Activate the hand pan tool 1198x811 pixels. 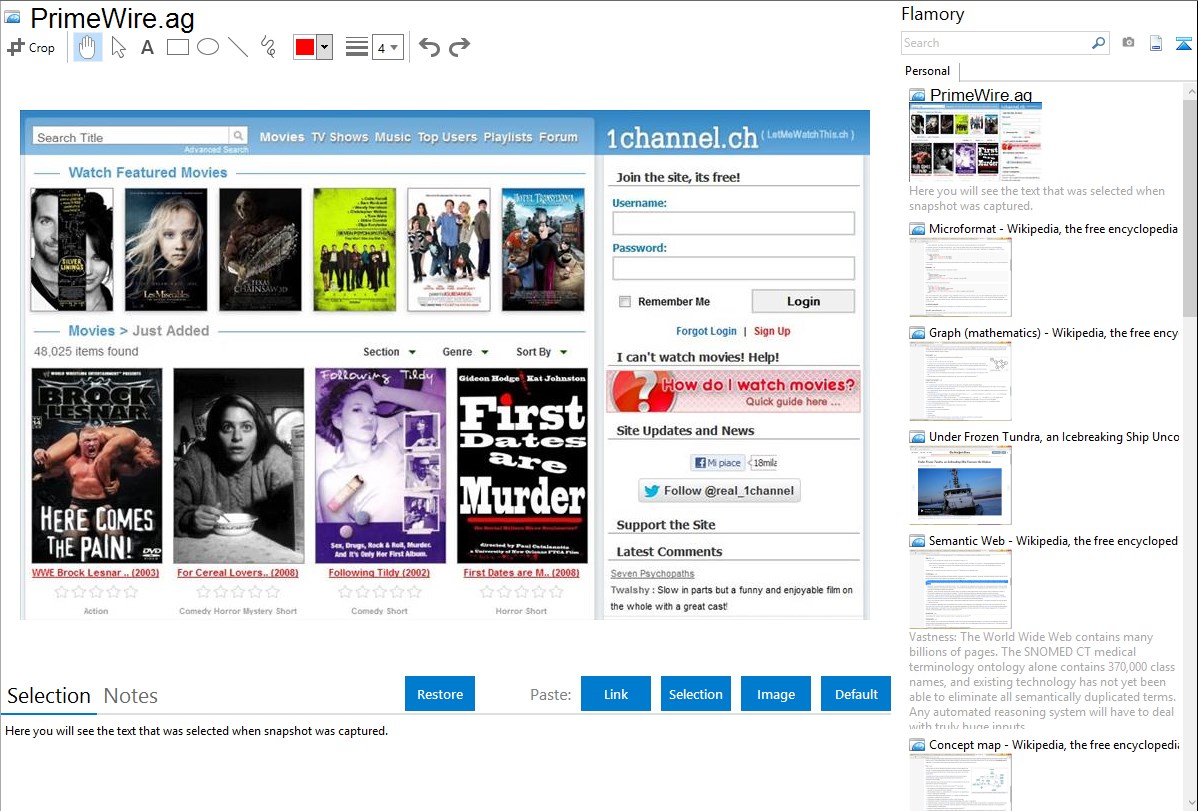87,47
